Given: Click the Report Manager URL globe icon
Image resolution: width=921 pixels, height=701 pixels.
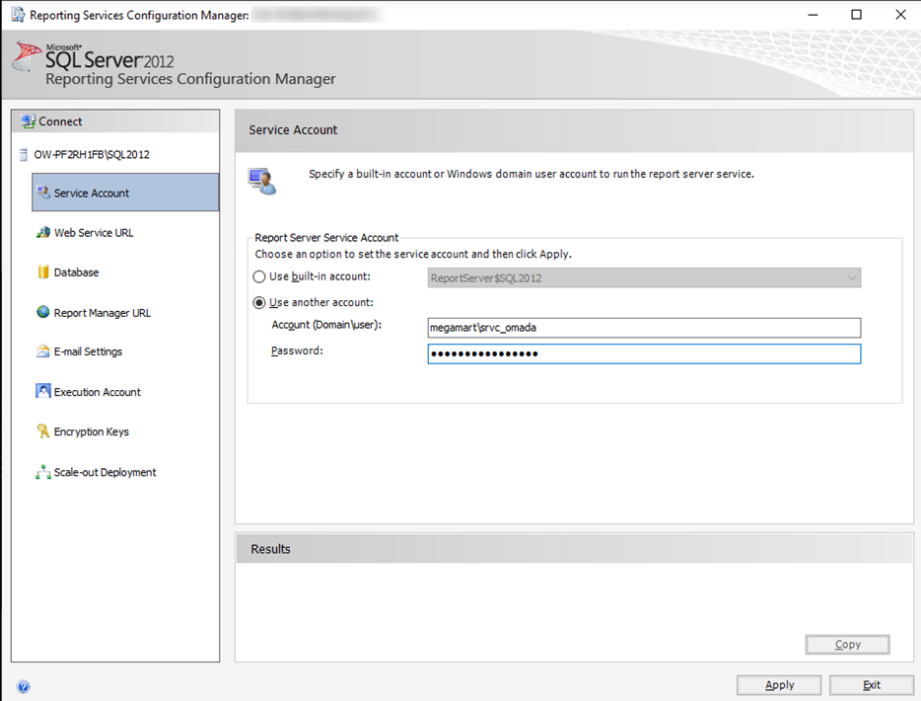Looking at the screenshot, I should (x=43, y=312).
